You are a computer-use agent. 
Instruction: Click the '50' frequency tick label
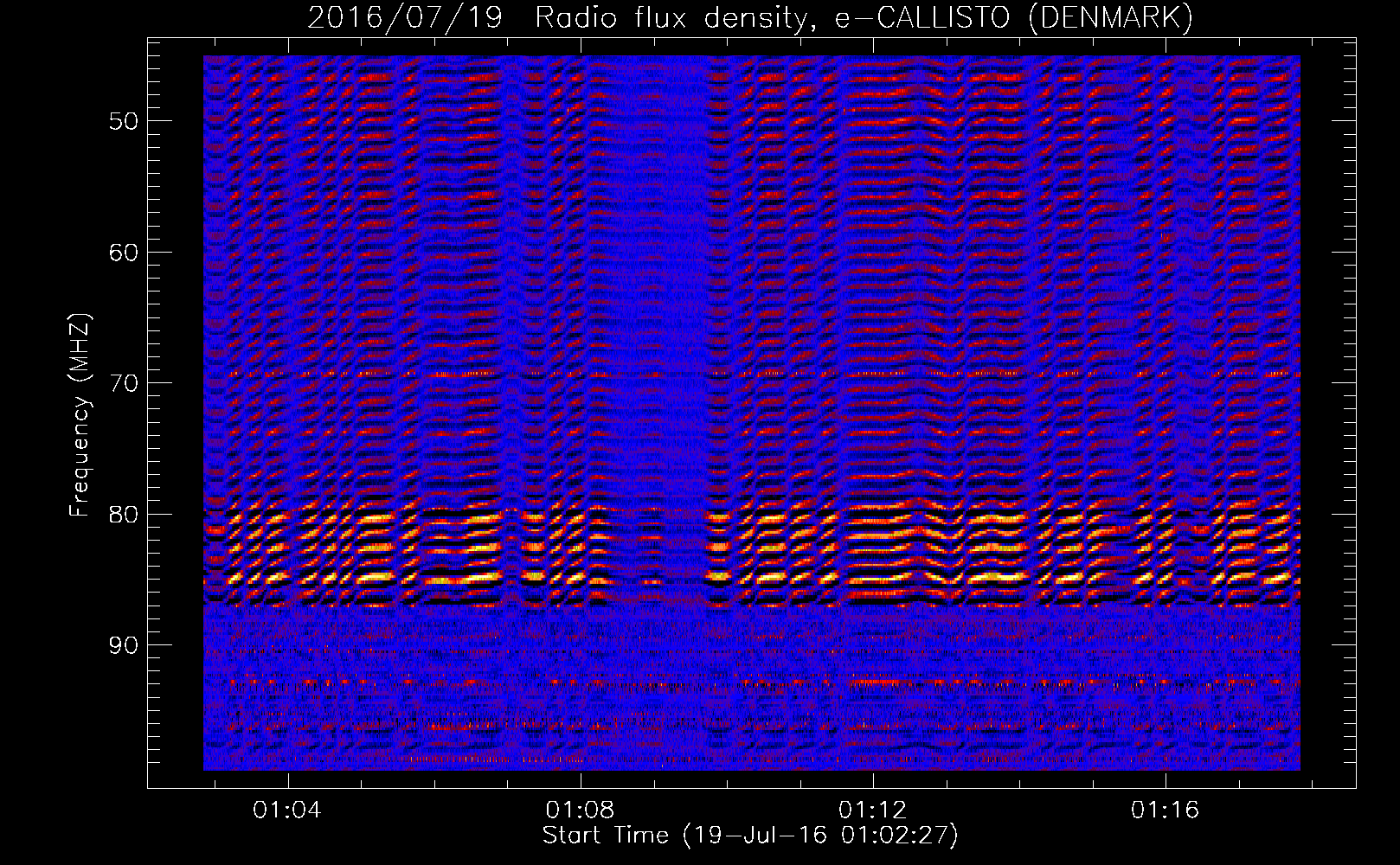(124, 121)
